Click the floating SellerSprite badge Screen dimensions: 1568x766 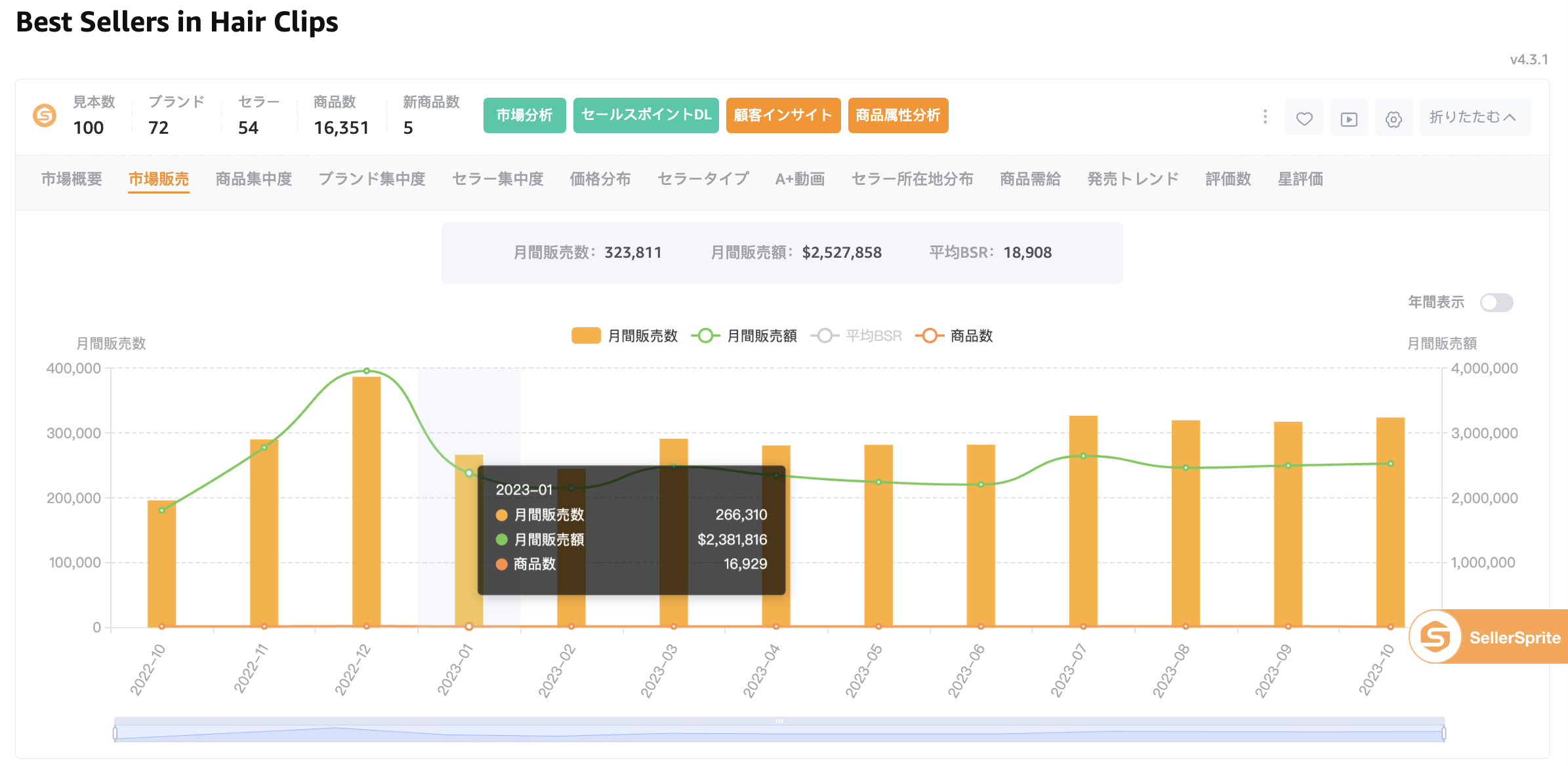1488,637
